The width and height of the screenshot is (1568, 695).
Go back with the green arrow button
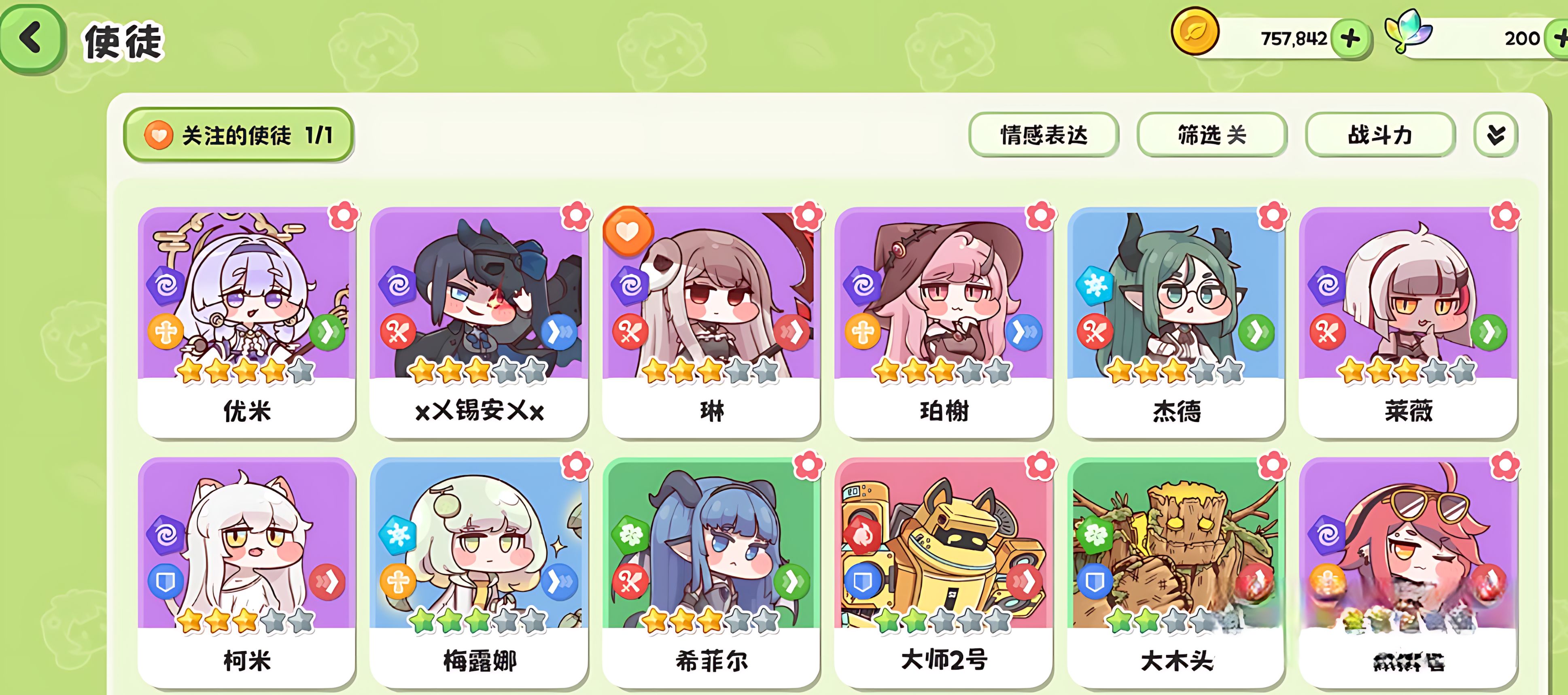click(x=32, y=40)
